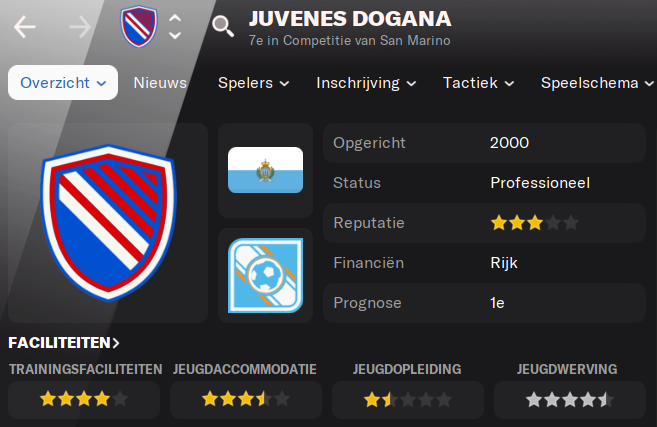This screenshot has width=657, height=427.
Task: Go forward with the right arrow
Action: coord(80,27)
